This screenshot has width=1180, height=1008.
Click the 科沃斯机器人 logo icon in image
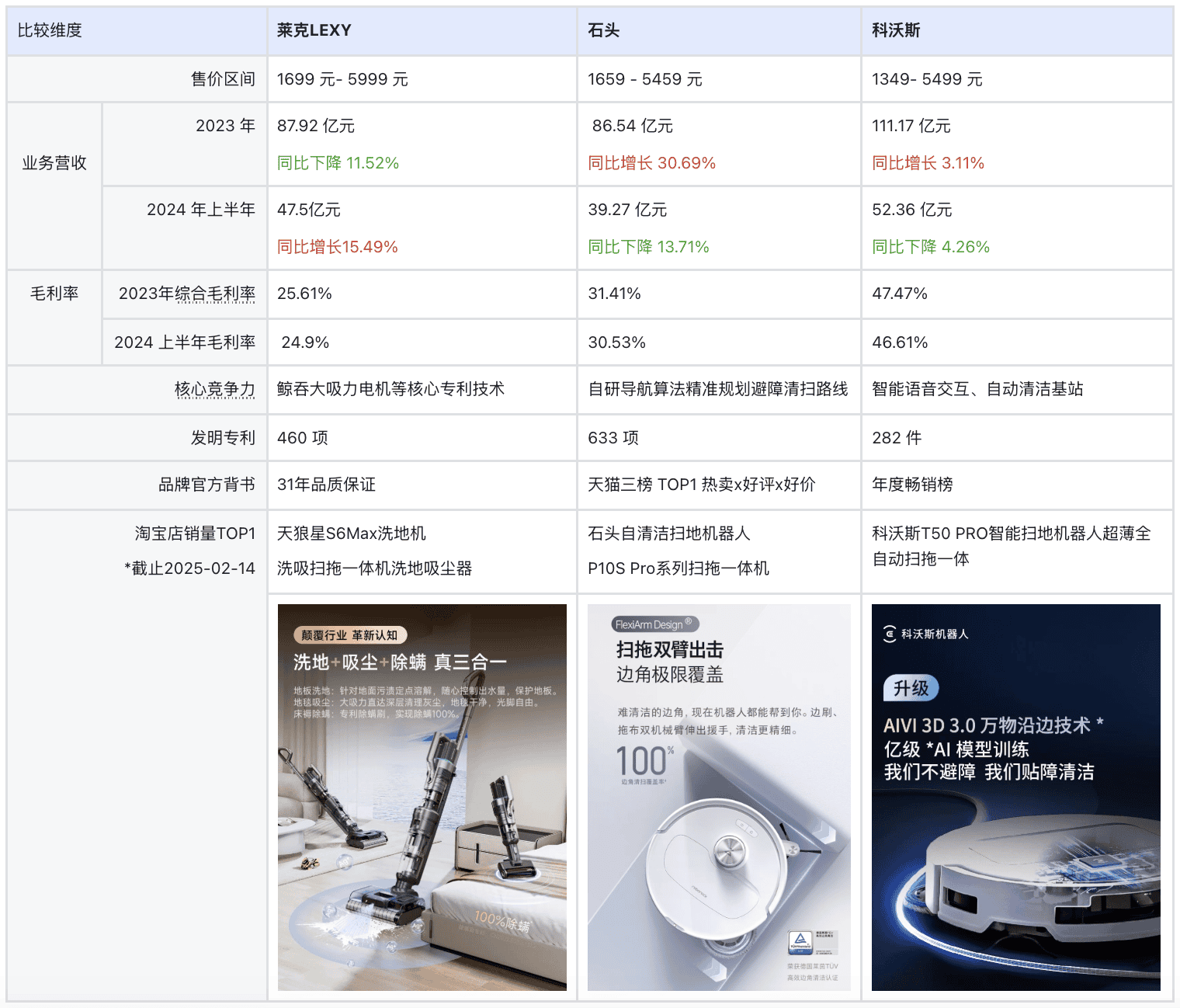click(x=890, y=634)
